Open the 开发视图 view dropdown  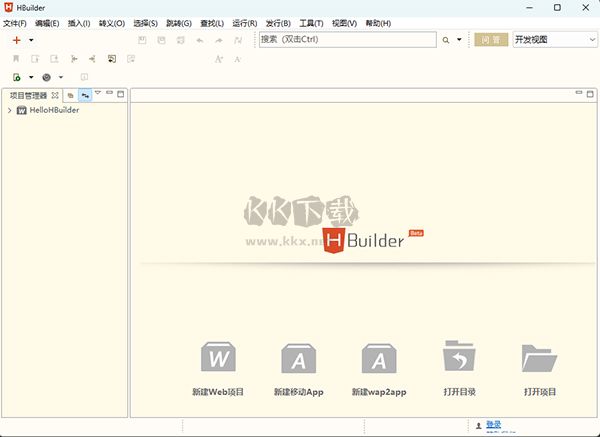[554, 40]
